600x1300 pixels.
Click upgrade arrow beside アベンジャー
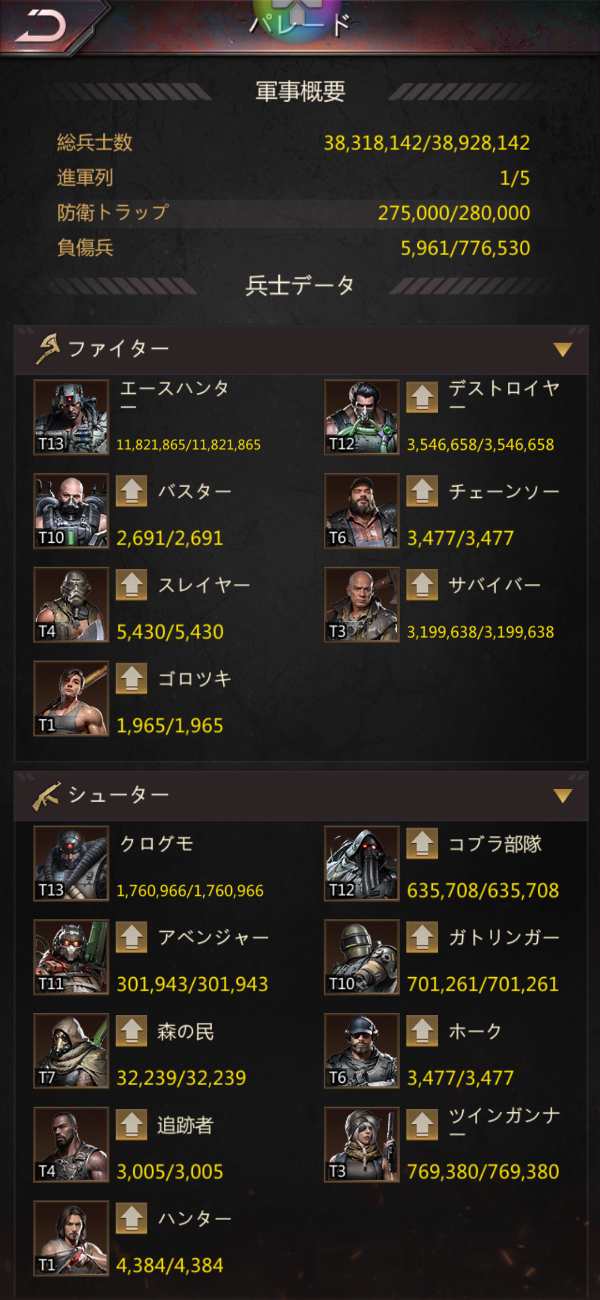click(132, 938)
